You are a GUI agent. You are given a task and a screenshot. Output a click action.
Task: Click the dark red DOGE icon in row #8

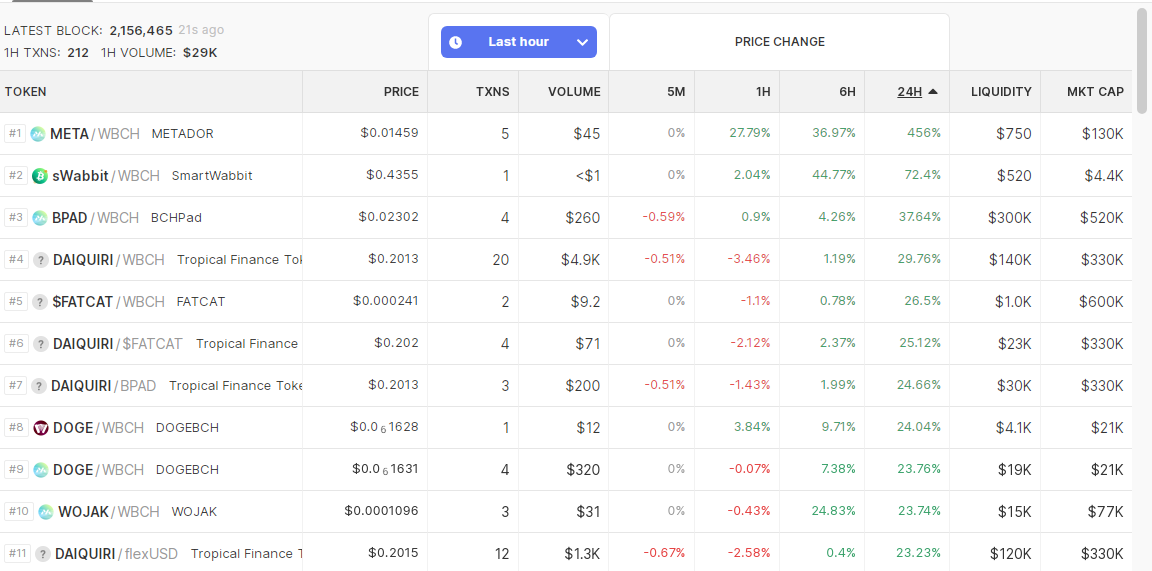[x=40, y=428]
